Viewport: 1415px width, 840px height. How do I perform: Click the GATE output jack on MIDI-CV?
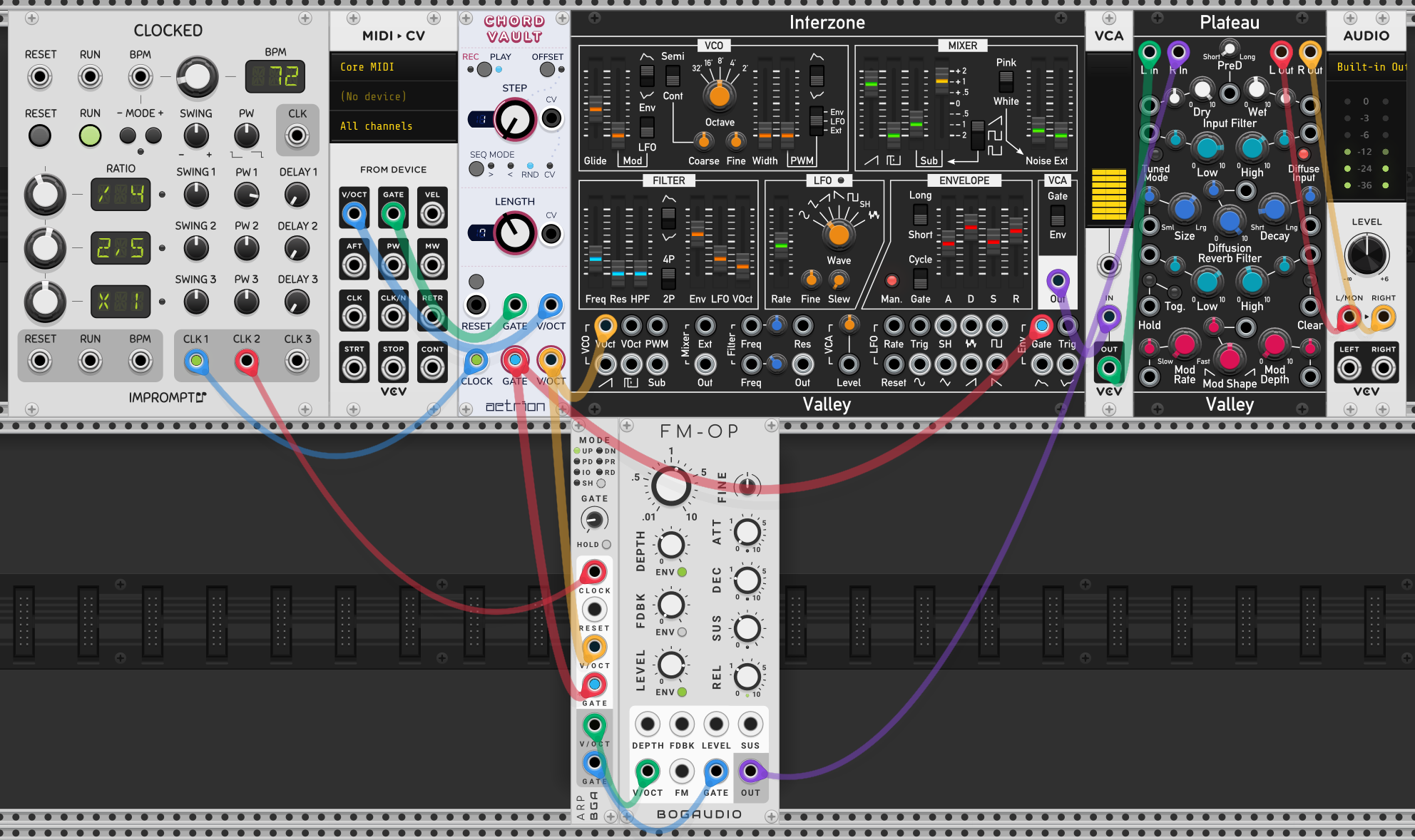pos(393,213)
